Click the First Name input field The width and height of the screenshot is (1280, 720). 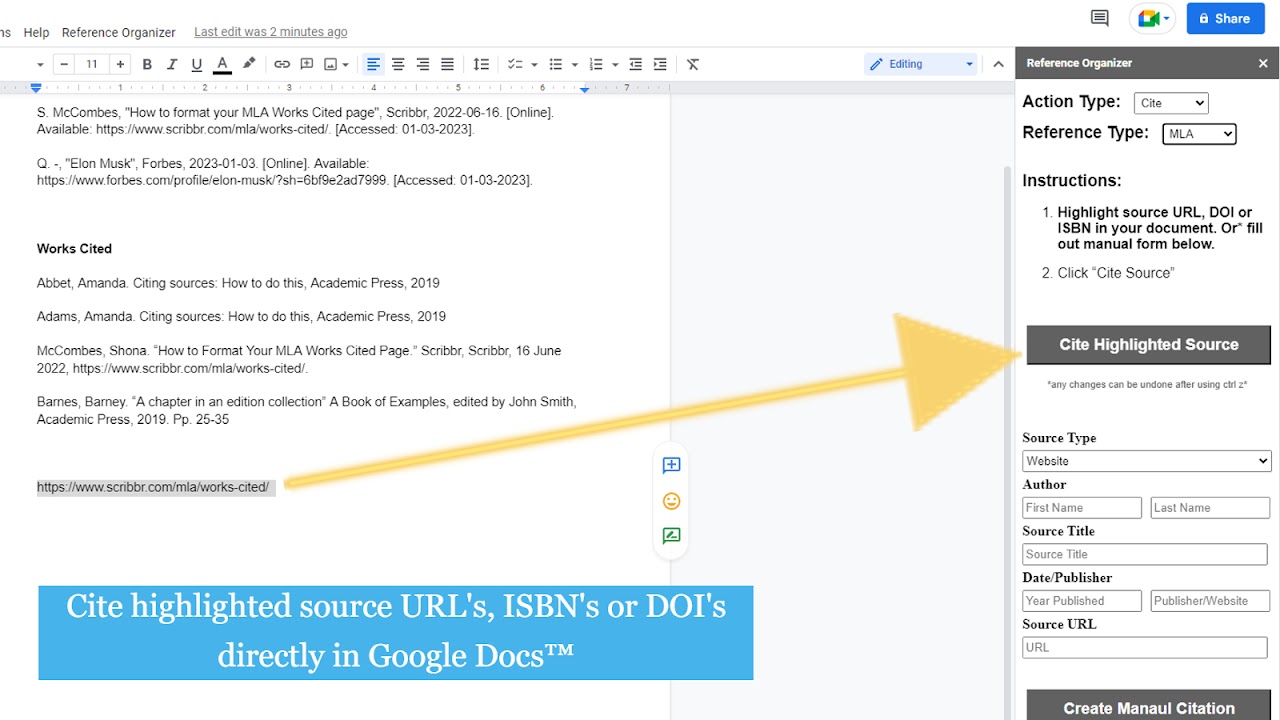(x=1082, y=508)
